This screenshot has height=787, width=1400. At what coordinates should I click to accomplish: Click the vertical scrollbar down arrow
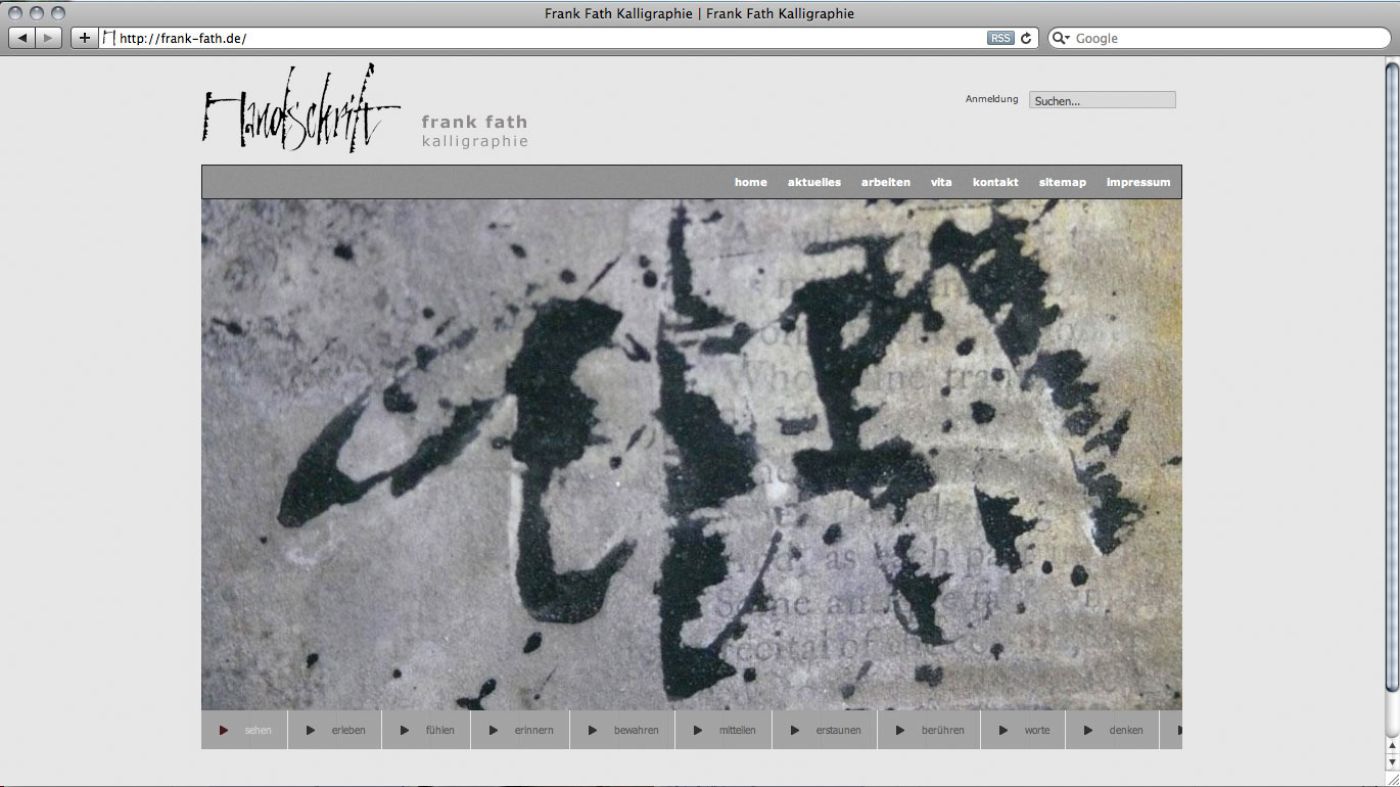point(1391,762)
